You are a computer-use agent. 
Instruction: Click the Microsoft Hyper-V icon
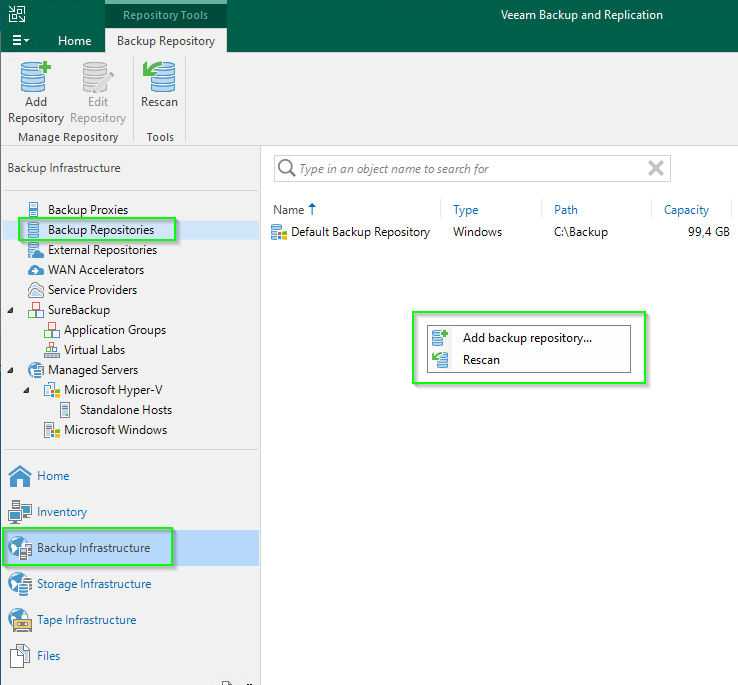coord(52,390)
